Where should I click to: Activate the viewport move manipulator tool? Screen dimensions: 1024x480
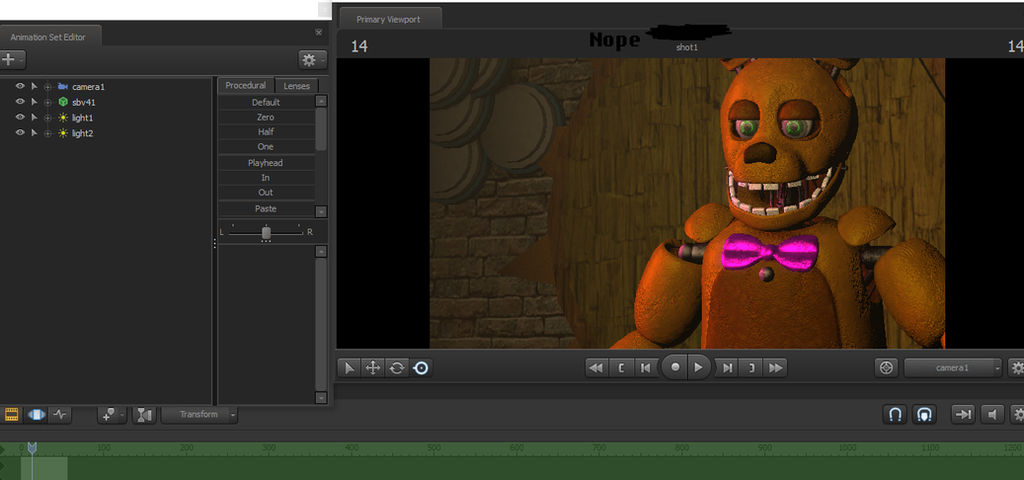(x=373, y=368)
